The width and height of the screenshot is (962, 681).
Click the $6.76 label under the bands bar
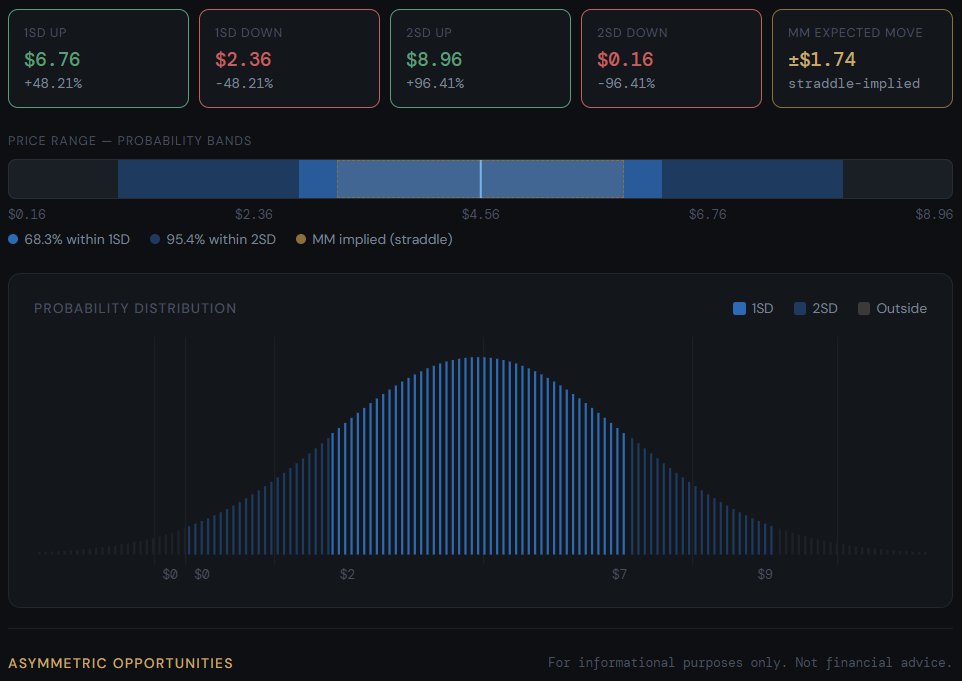[707, 214]
